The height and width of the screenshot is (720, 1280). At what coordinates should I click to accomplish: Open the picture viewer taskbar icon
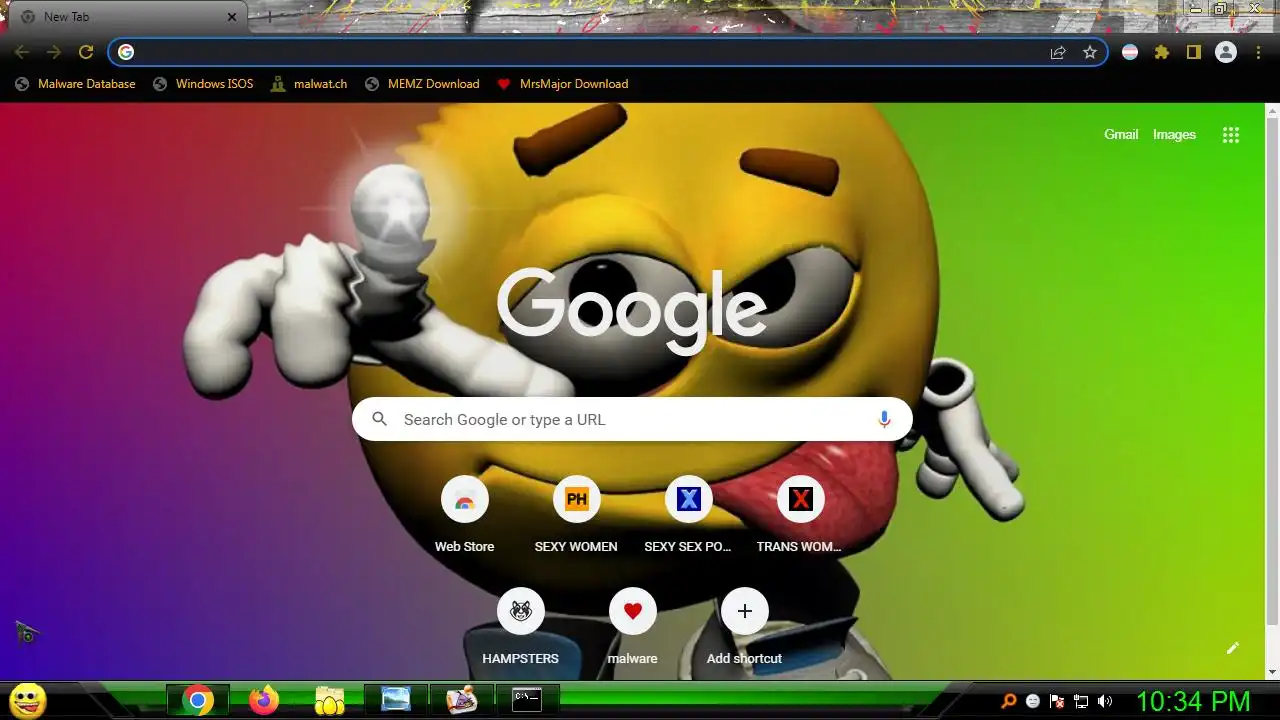[x=396, y=701]
